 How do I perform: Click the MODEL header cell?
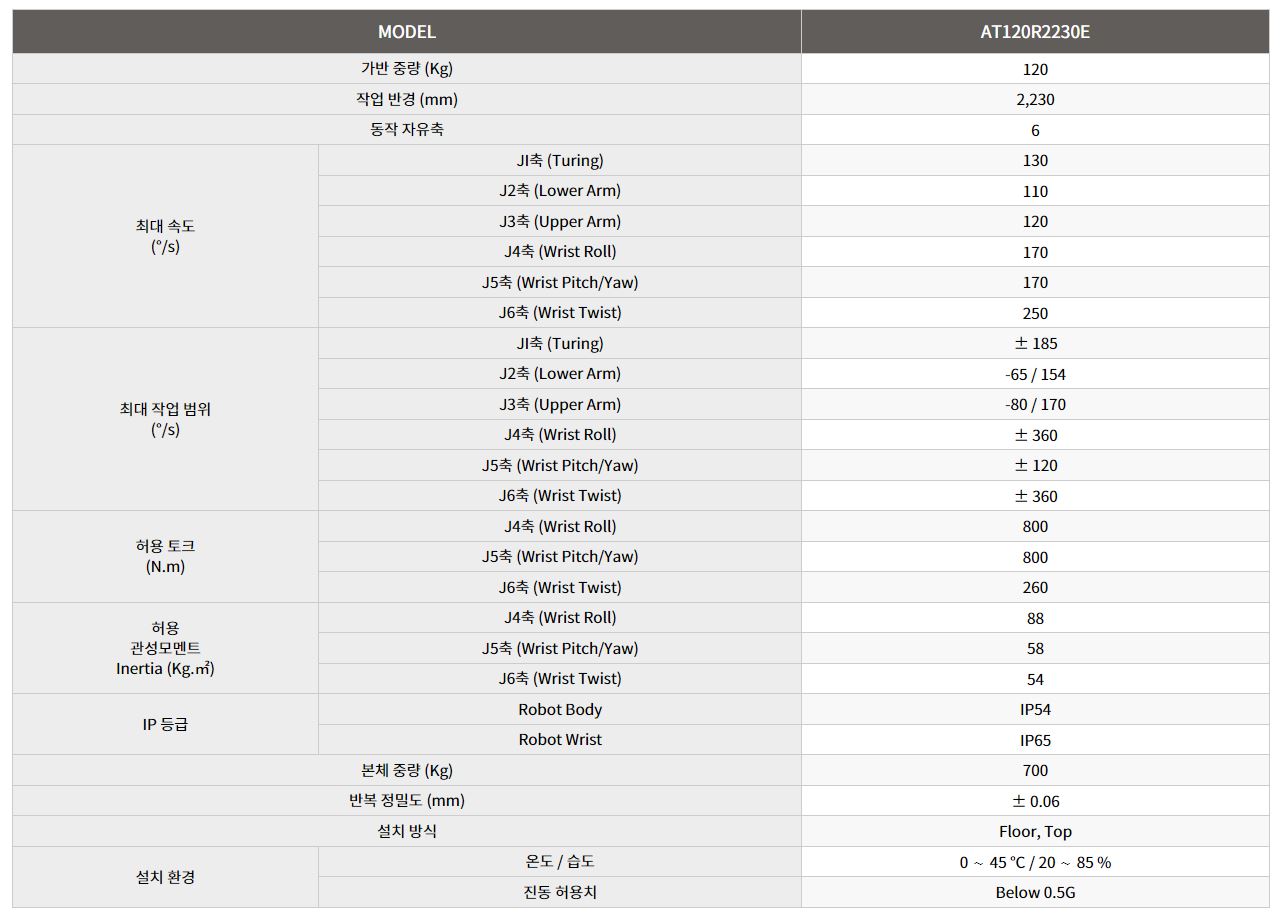[x=406, y=32]
